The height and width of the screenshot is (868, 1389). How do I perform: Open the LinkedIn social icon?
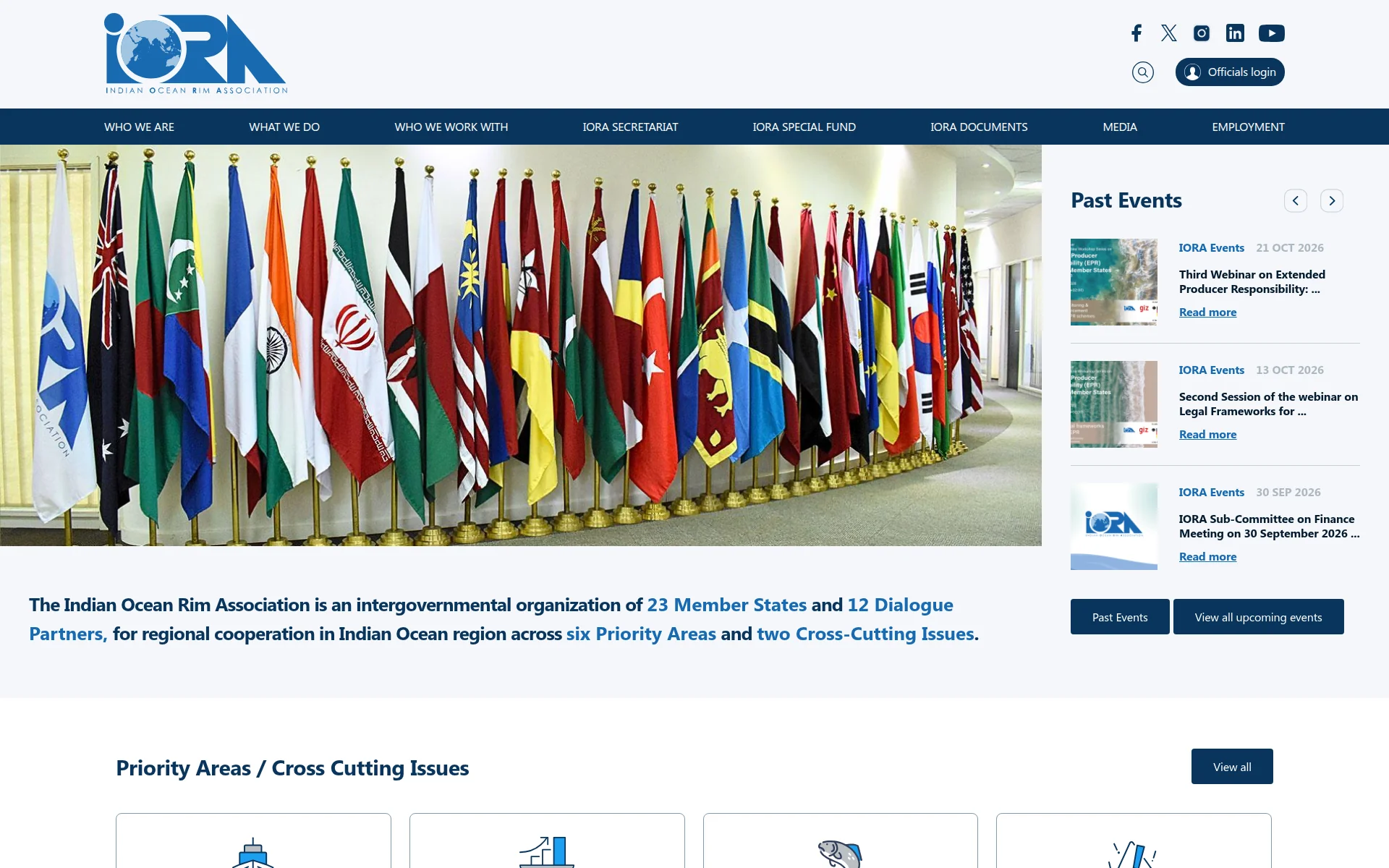point(1235,33)
